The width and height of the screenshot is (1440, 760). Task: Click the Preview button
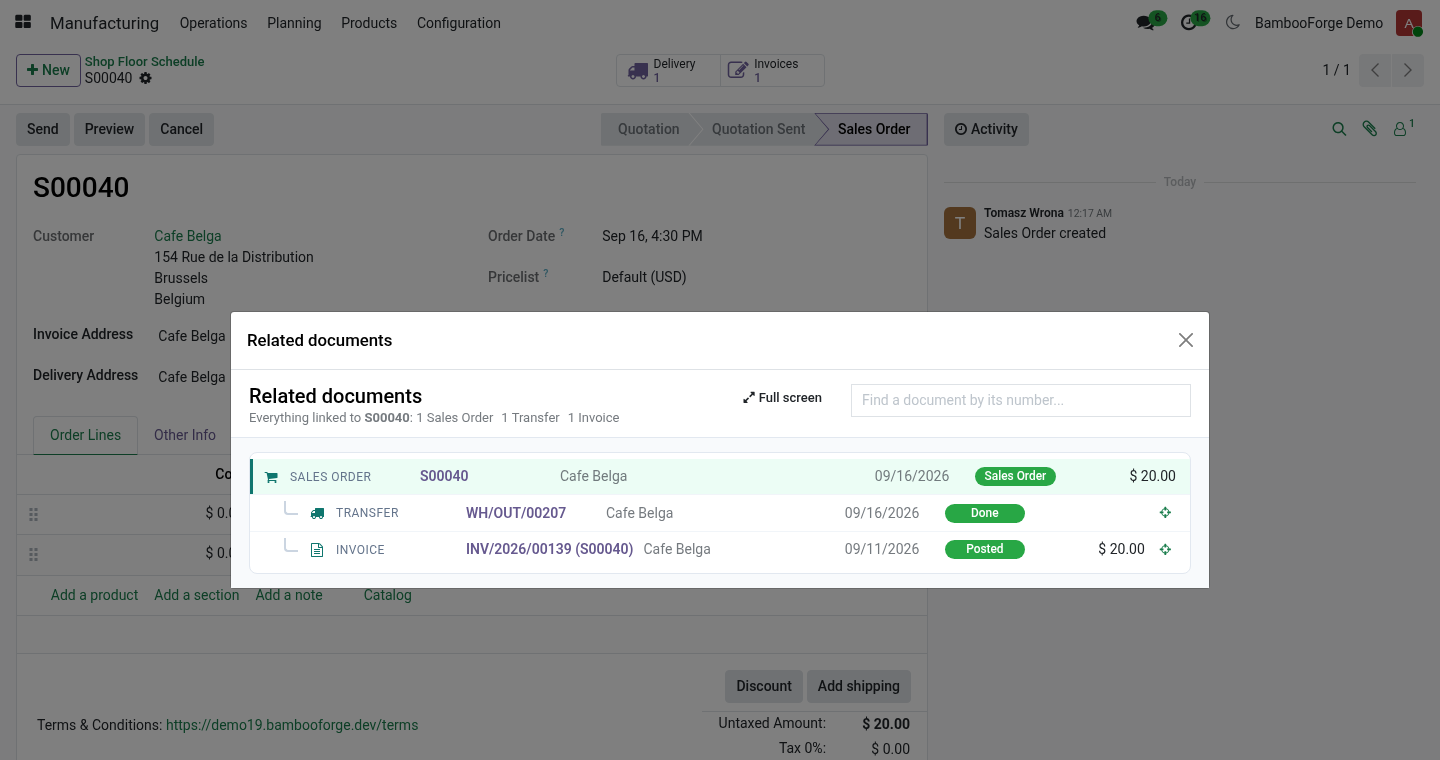pyautogui.click(x=109, y=129)
